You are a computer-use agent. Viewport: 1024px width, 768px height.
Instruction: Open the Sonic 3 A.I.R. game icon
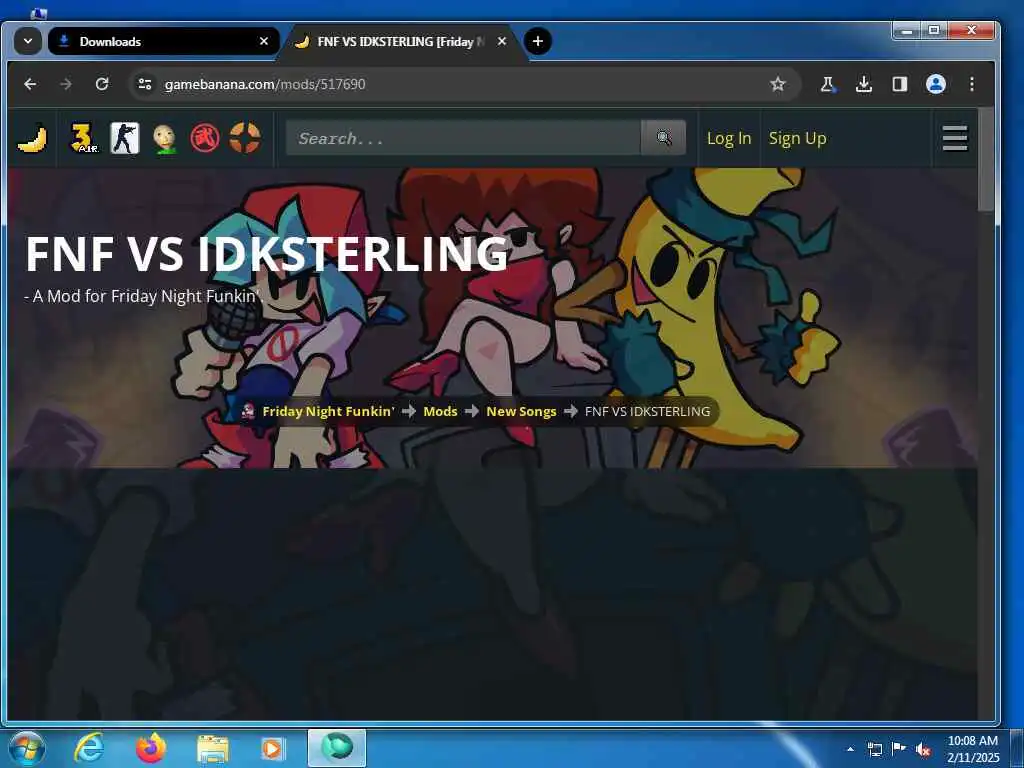(84, 138)
